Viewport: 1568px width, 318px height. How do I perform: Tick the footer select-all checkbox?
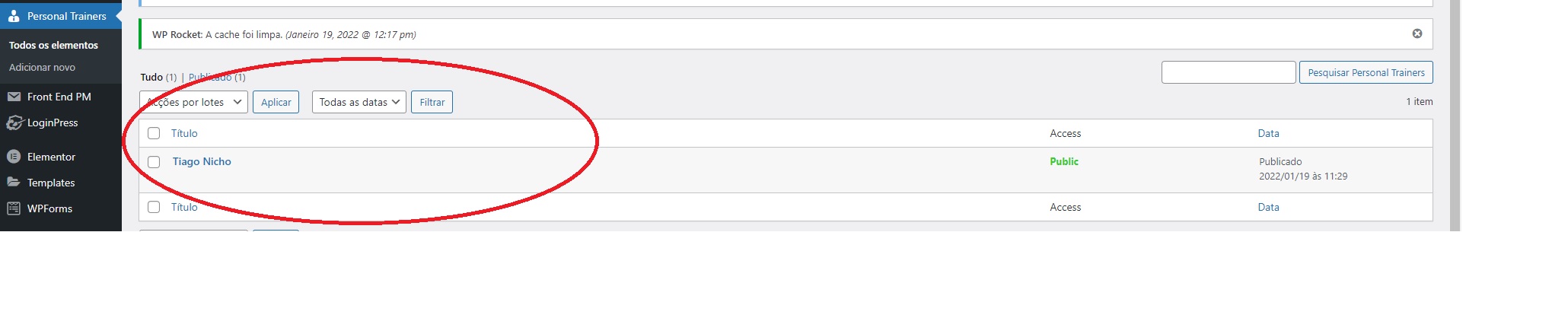154,207
